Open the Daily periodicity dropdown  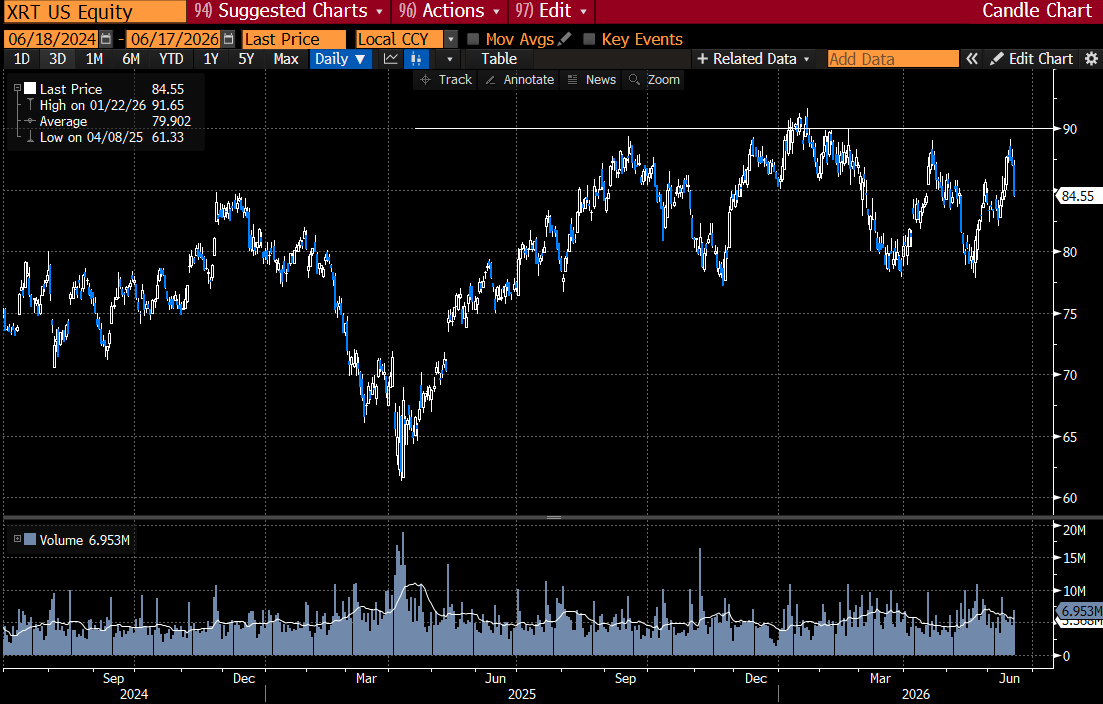click(x=340, y=59)
